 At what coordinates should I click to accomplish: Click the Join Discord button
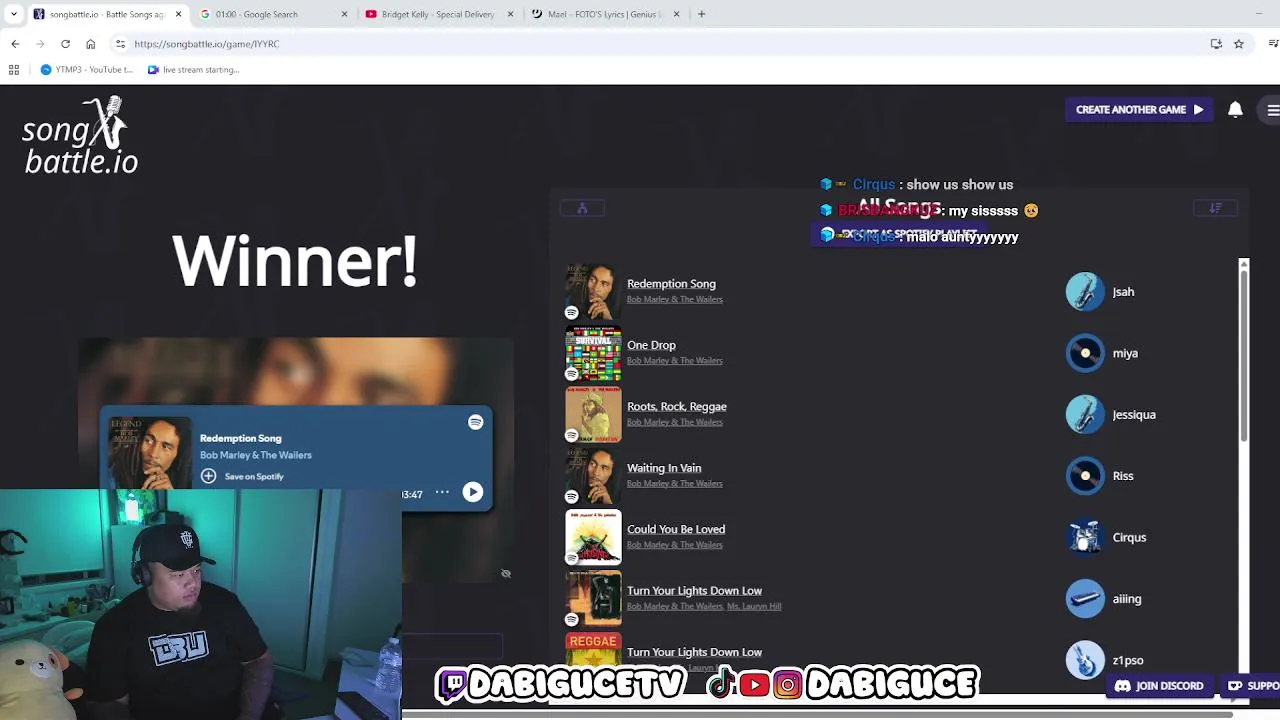coord(1159,686)
